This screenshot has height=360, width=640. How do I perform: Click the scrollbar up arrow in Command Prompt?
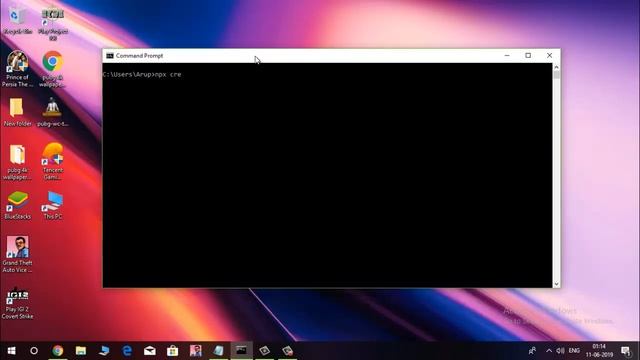[556, 67]
